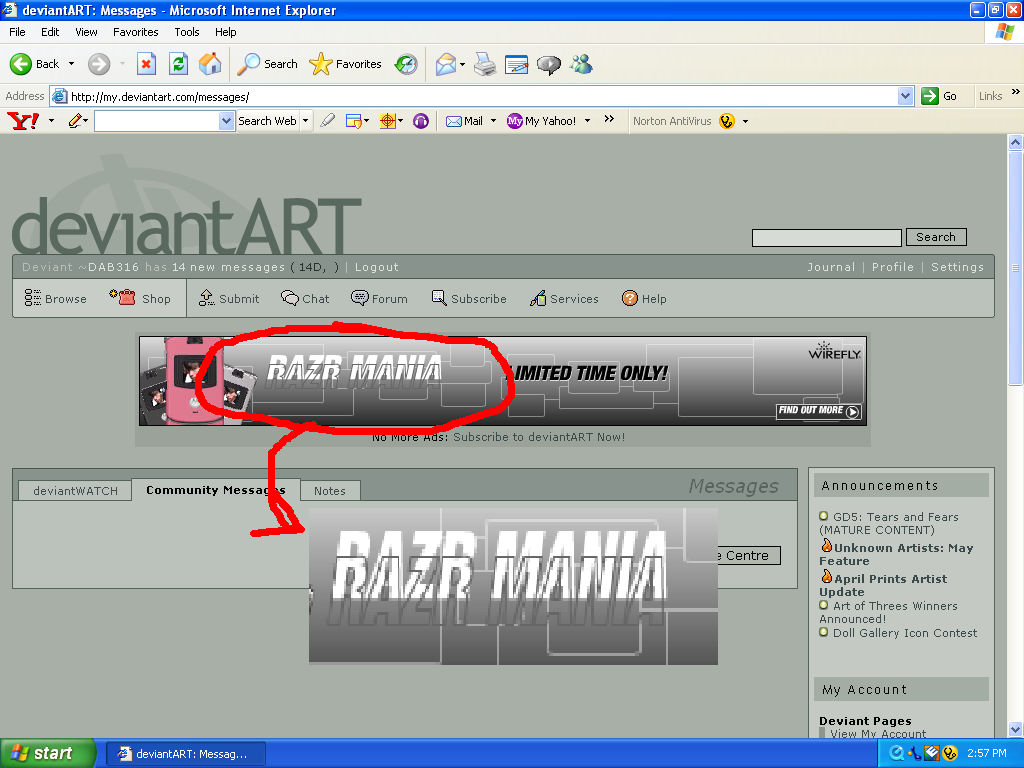
Task: Open the Address bar dropdown list
Action: pyautogui.click(x=906, y=96)
